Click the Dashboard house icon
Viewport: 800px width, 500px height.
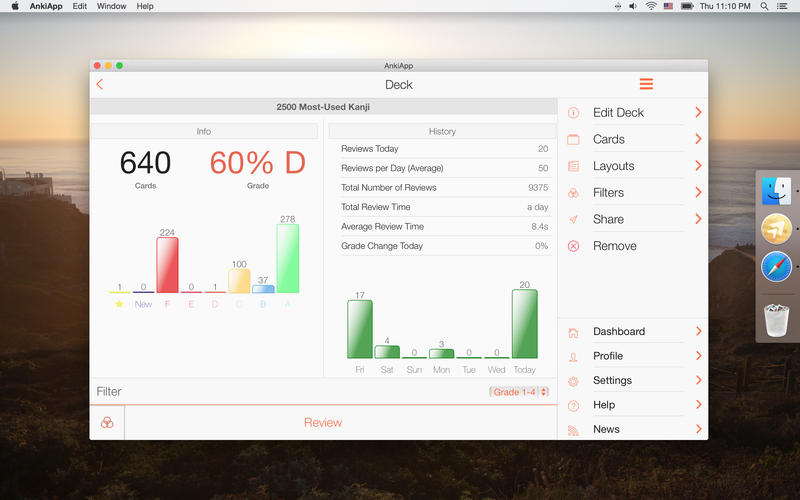573,333
